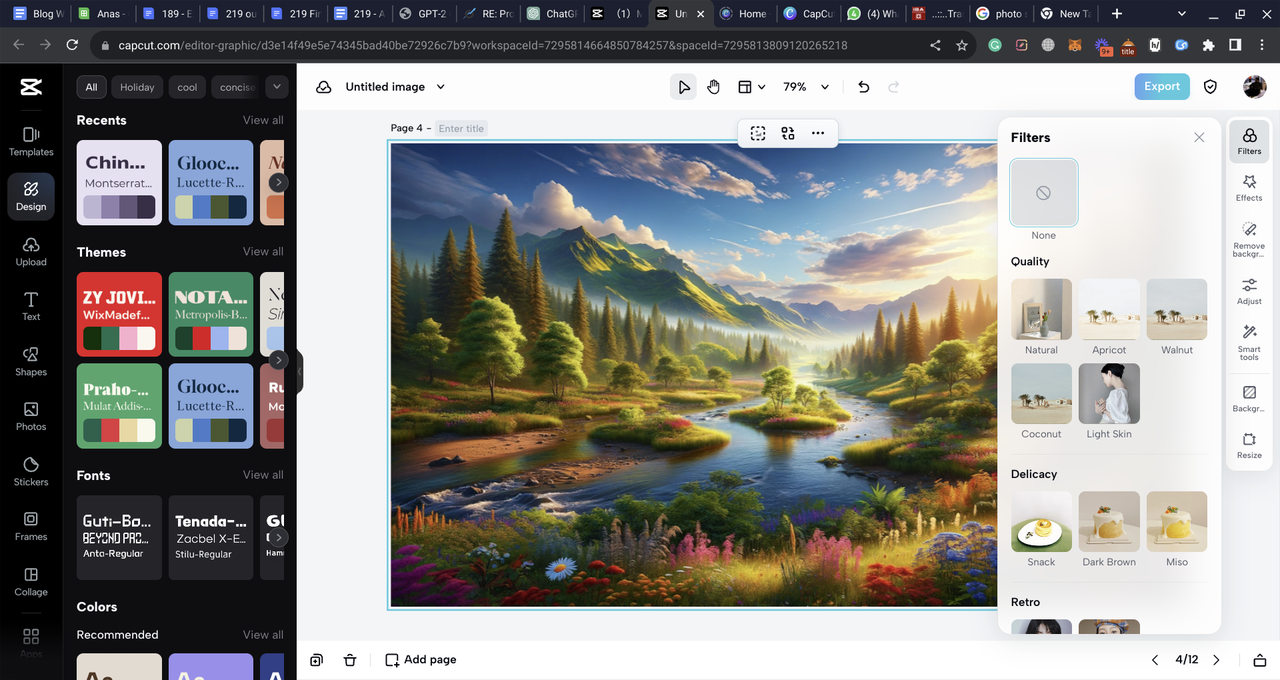Select the Holiday filter tag
Viewport: 1280px width, 680px height.
pos(137,87)
